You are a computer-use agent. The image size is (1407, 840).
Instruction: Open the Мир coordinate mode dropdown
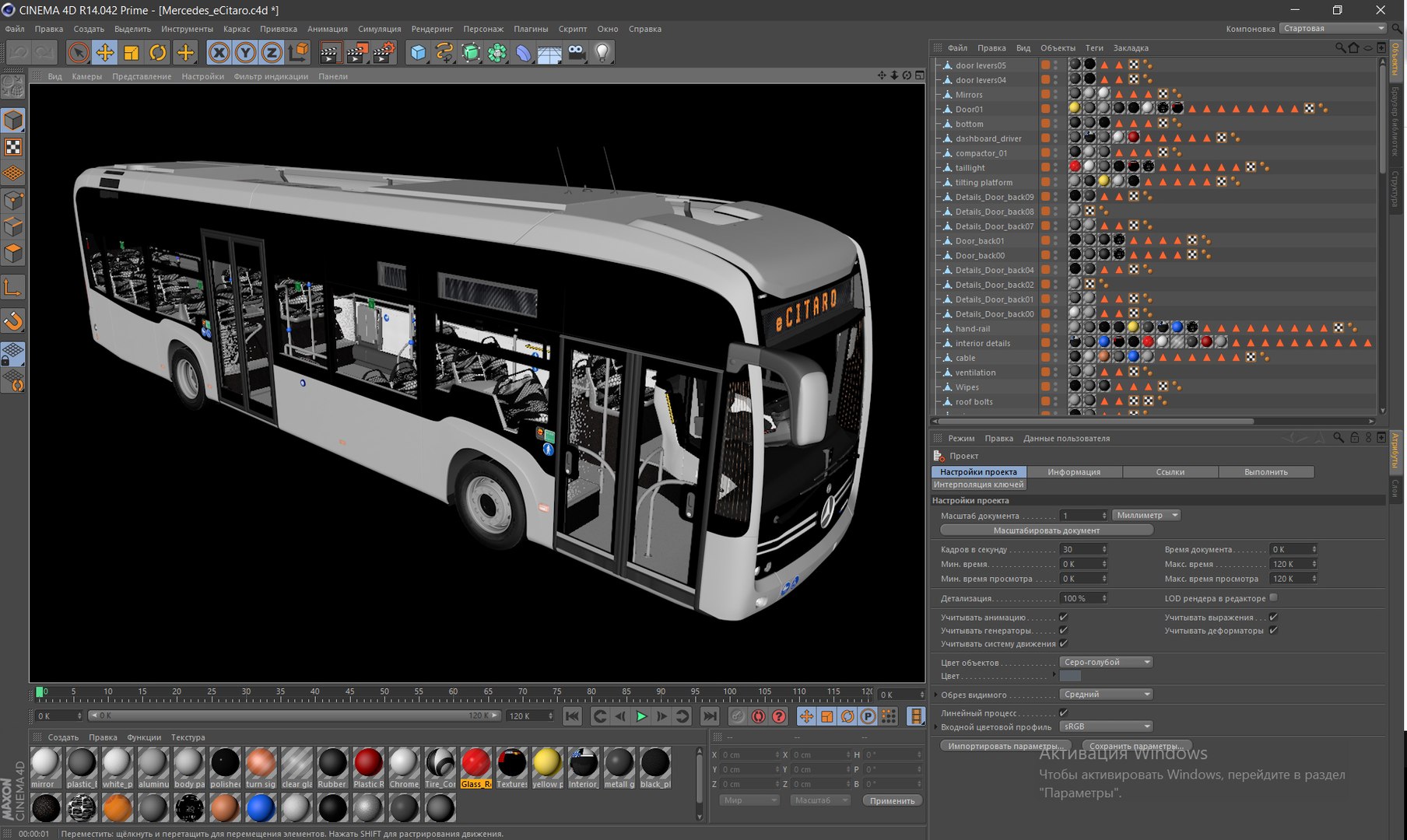(749, 800)
